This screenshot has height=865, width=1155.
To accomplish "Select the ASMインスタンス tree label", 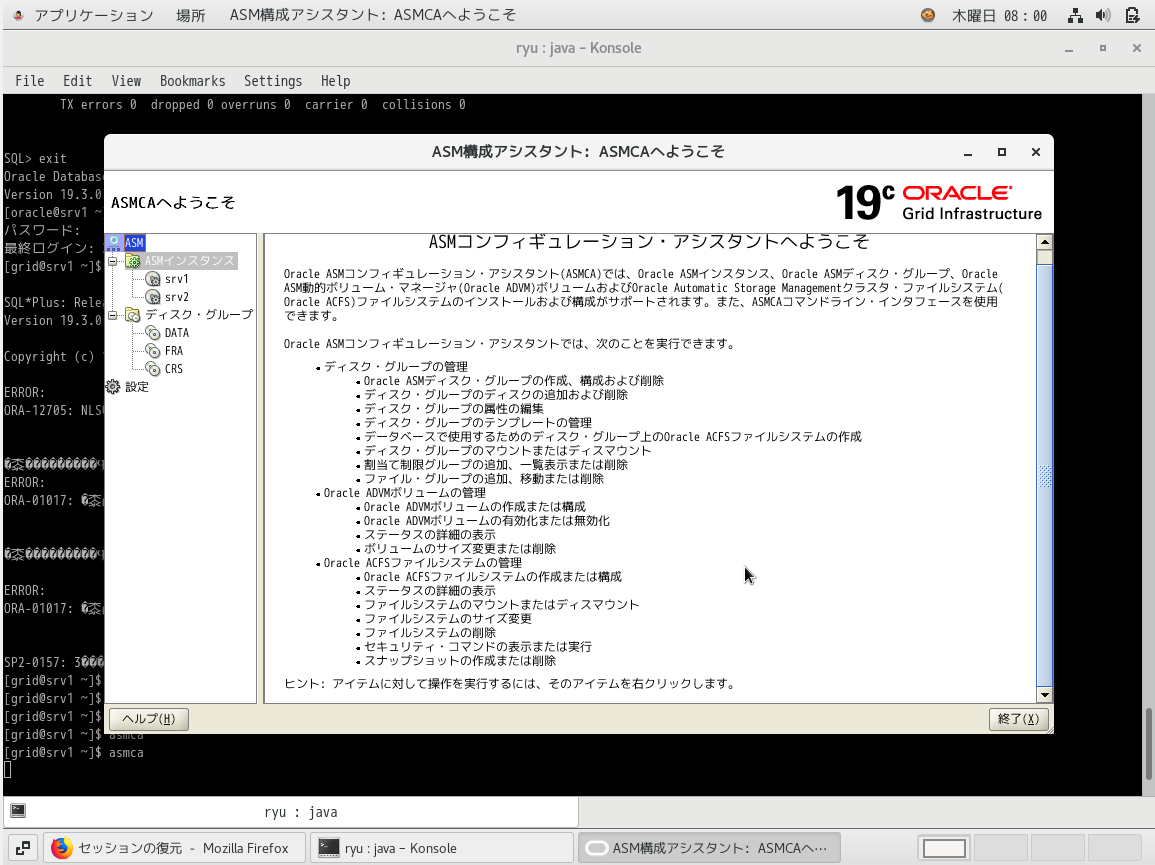I will 189,261.
